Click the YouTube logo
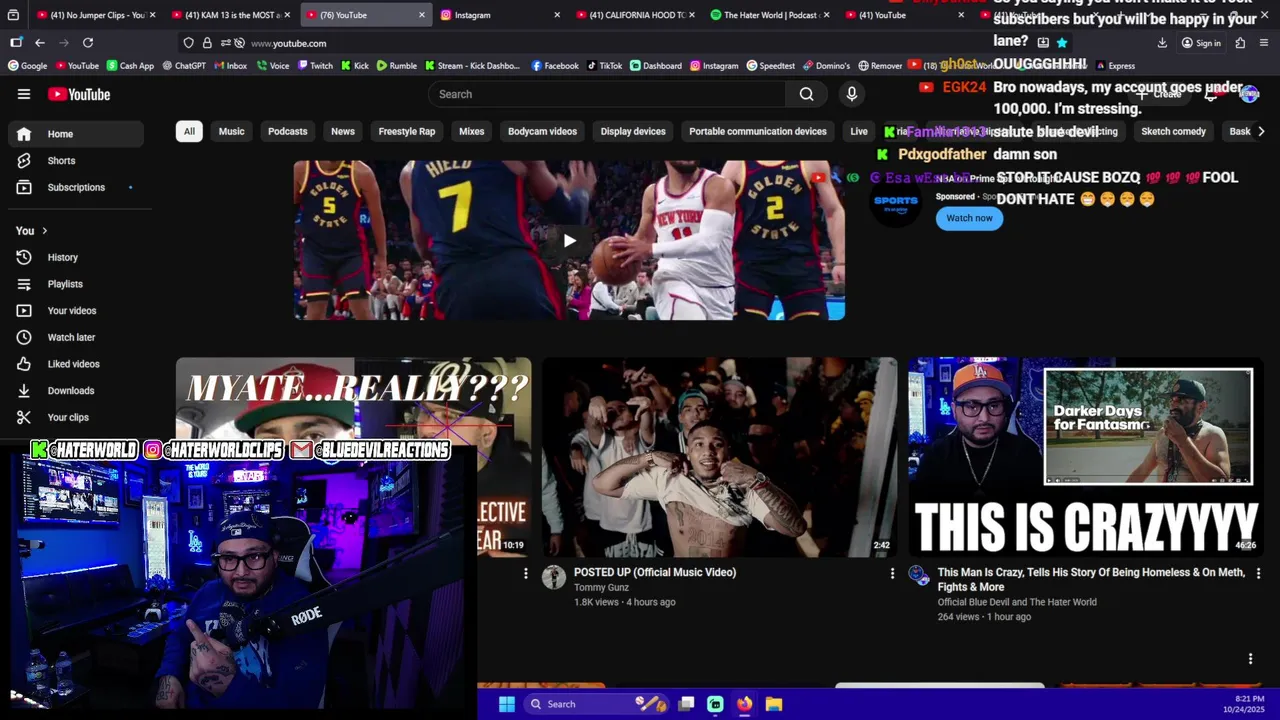 coord(79,94)
